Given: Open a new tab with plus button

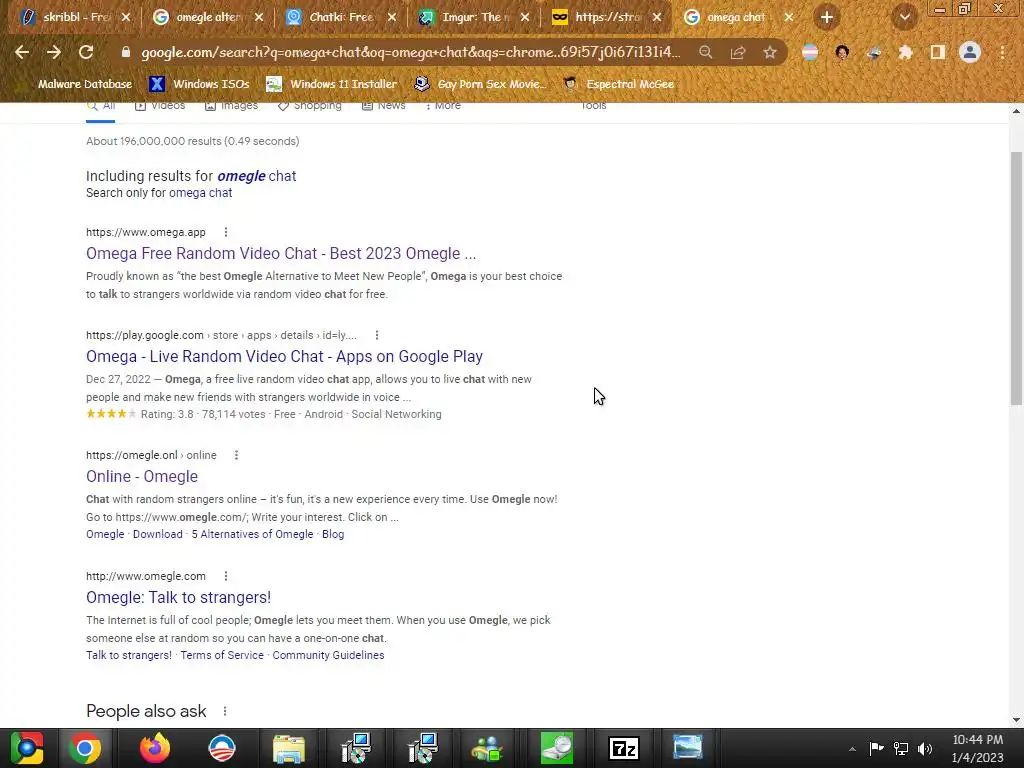Looking at the screenshot, I should 827,17.
